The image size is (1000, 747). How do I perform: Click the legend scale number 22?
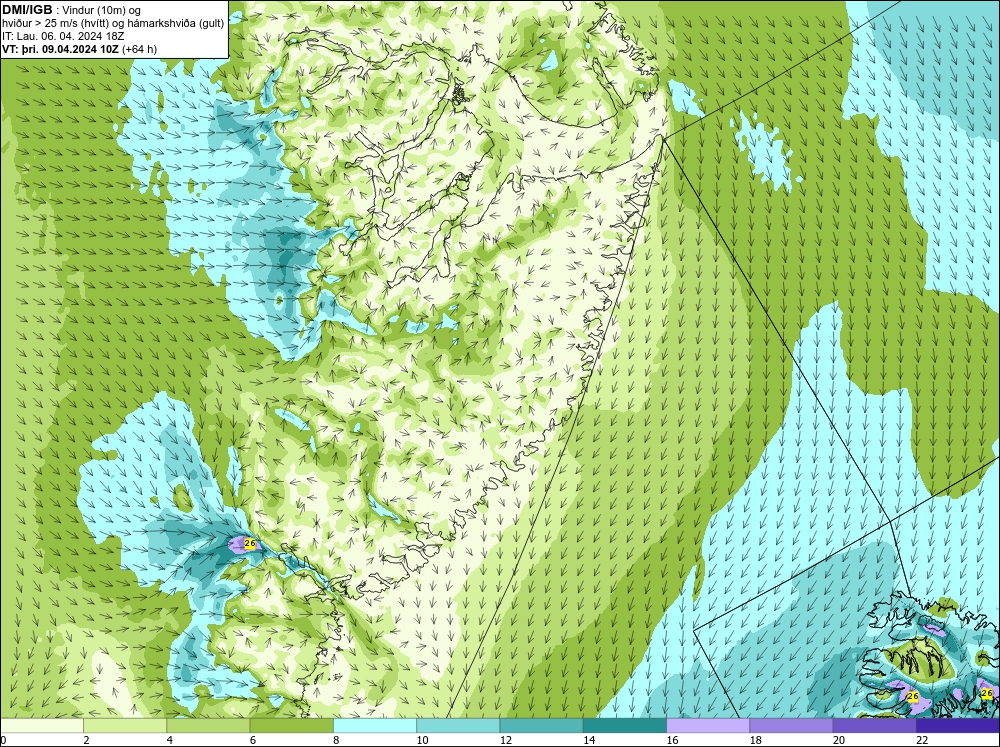pos(922,740)
